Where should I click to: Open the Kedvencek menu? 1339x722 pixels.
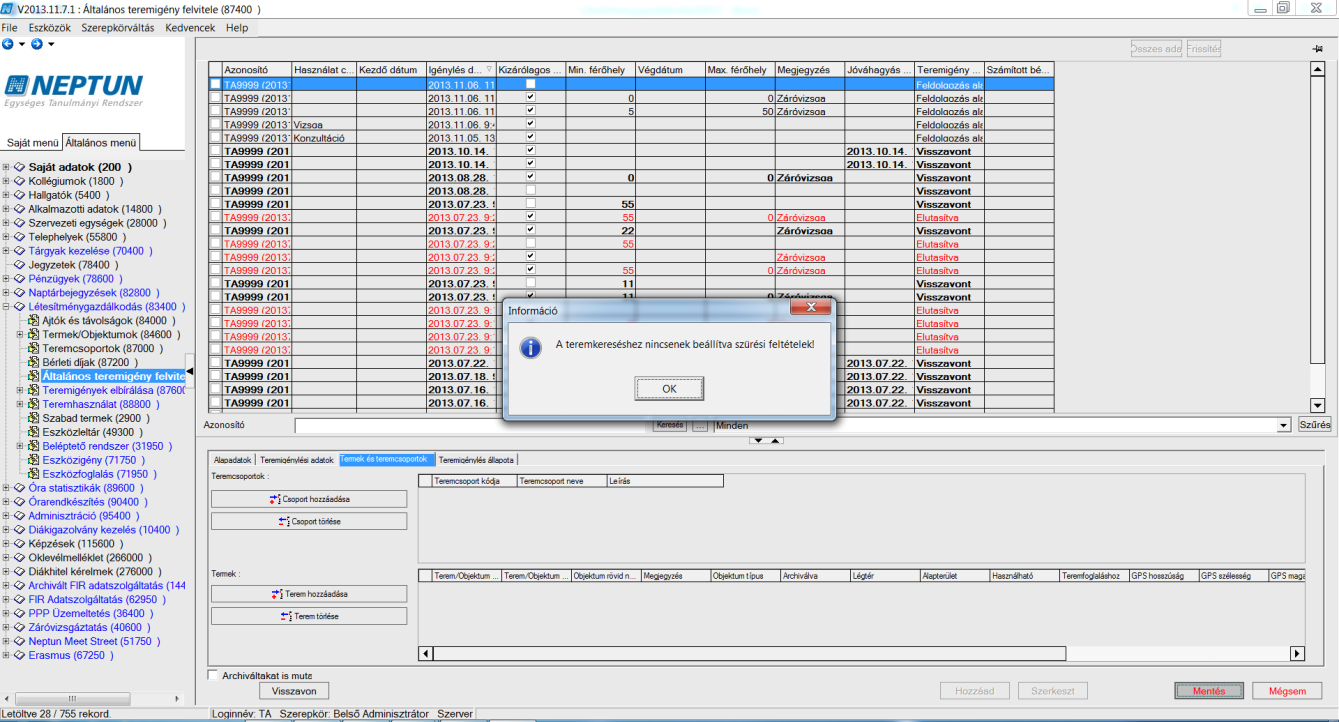tap(190, 28)
